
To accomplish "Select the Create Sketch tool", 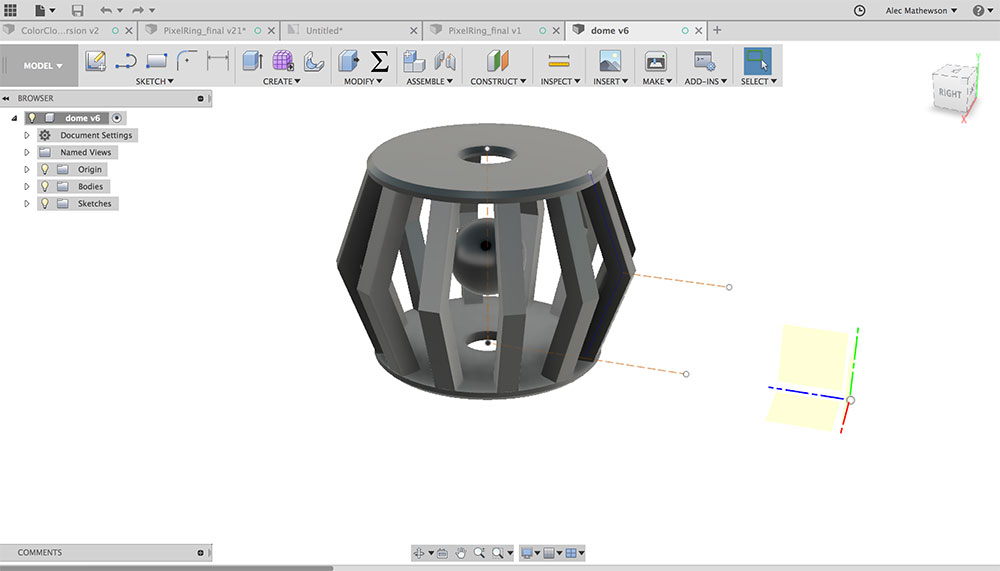I will coord(96,61).
